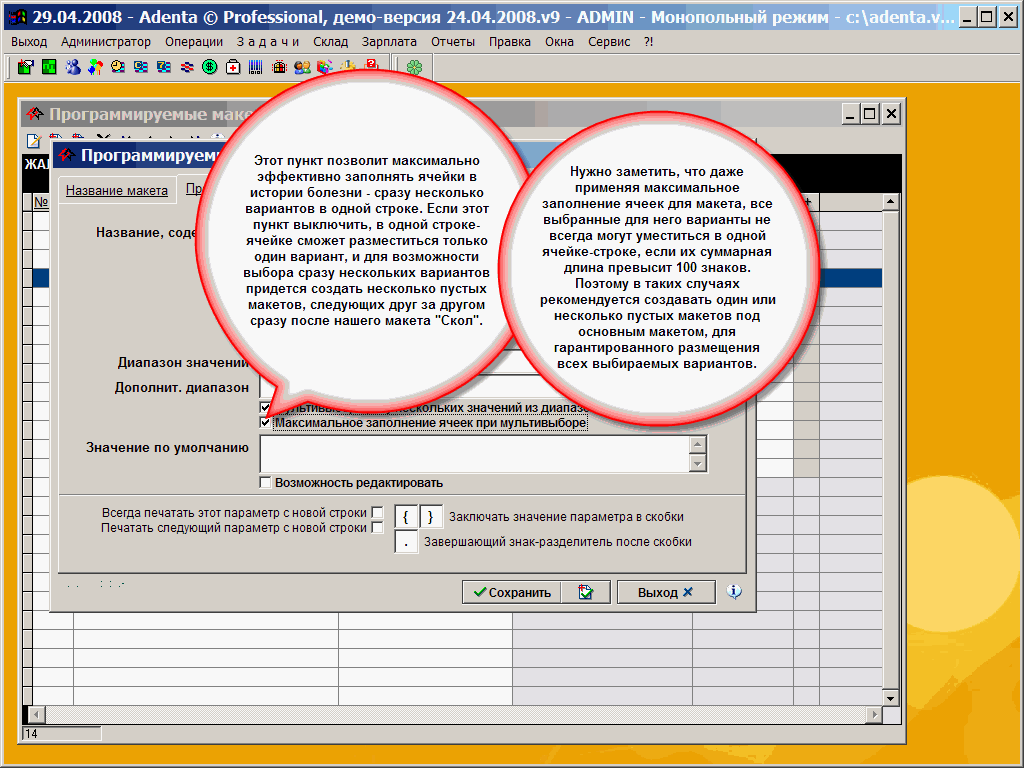Tick Печатать следующий параметр с новой строки
Screen dimensions: 1024x768
(377, 528)
